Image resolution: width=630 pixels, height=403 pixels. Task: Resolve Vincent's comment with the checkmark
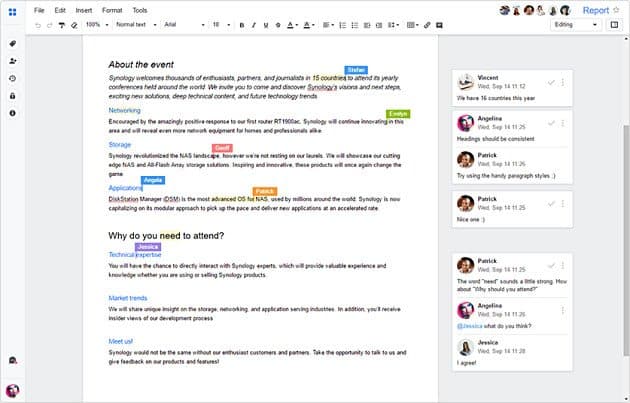click(x=551, y=82)
